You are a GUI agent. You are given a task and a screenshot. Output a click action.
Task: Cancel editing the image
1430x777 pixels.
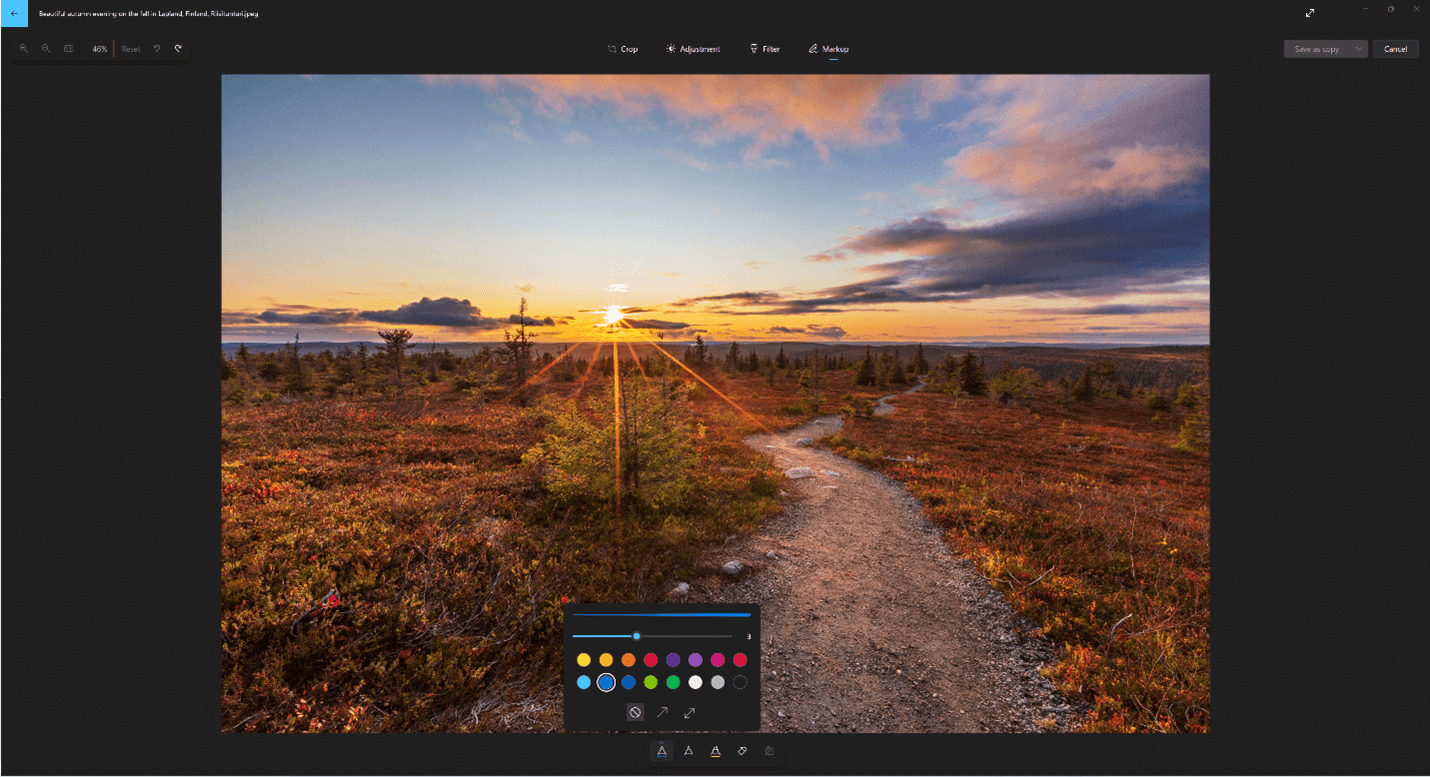click(1396, 48)
